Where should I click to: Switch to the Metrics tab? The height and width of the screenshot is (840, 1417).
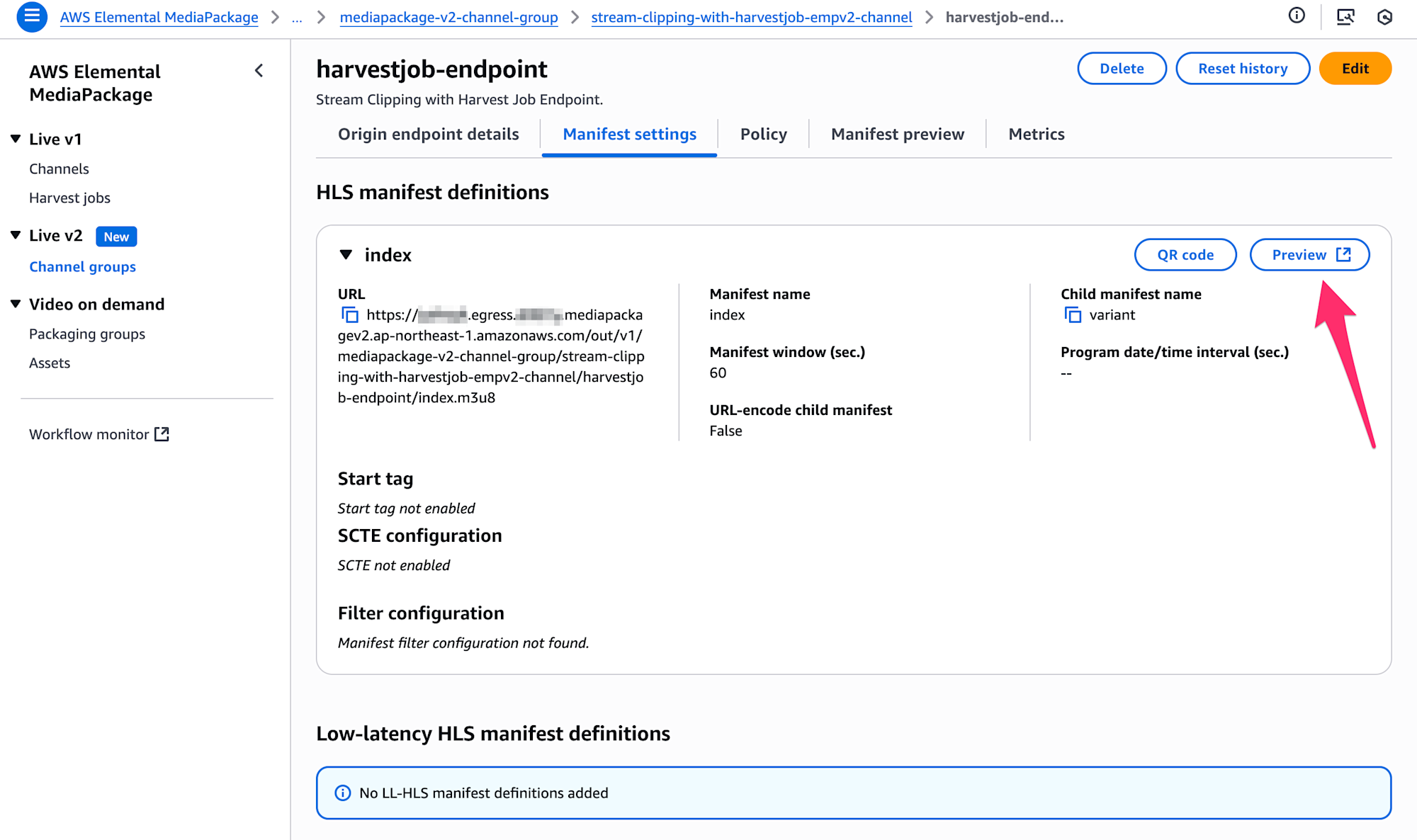pyautogui.click(x=1036, y=134)
